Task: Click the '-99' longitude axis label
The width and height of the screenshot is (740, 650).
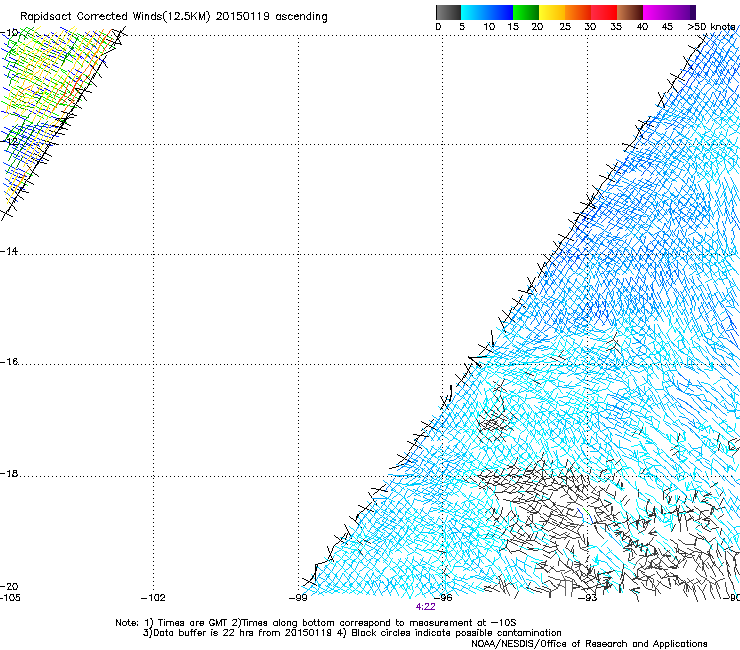Action: 298,598
